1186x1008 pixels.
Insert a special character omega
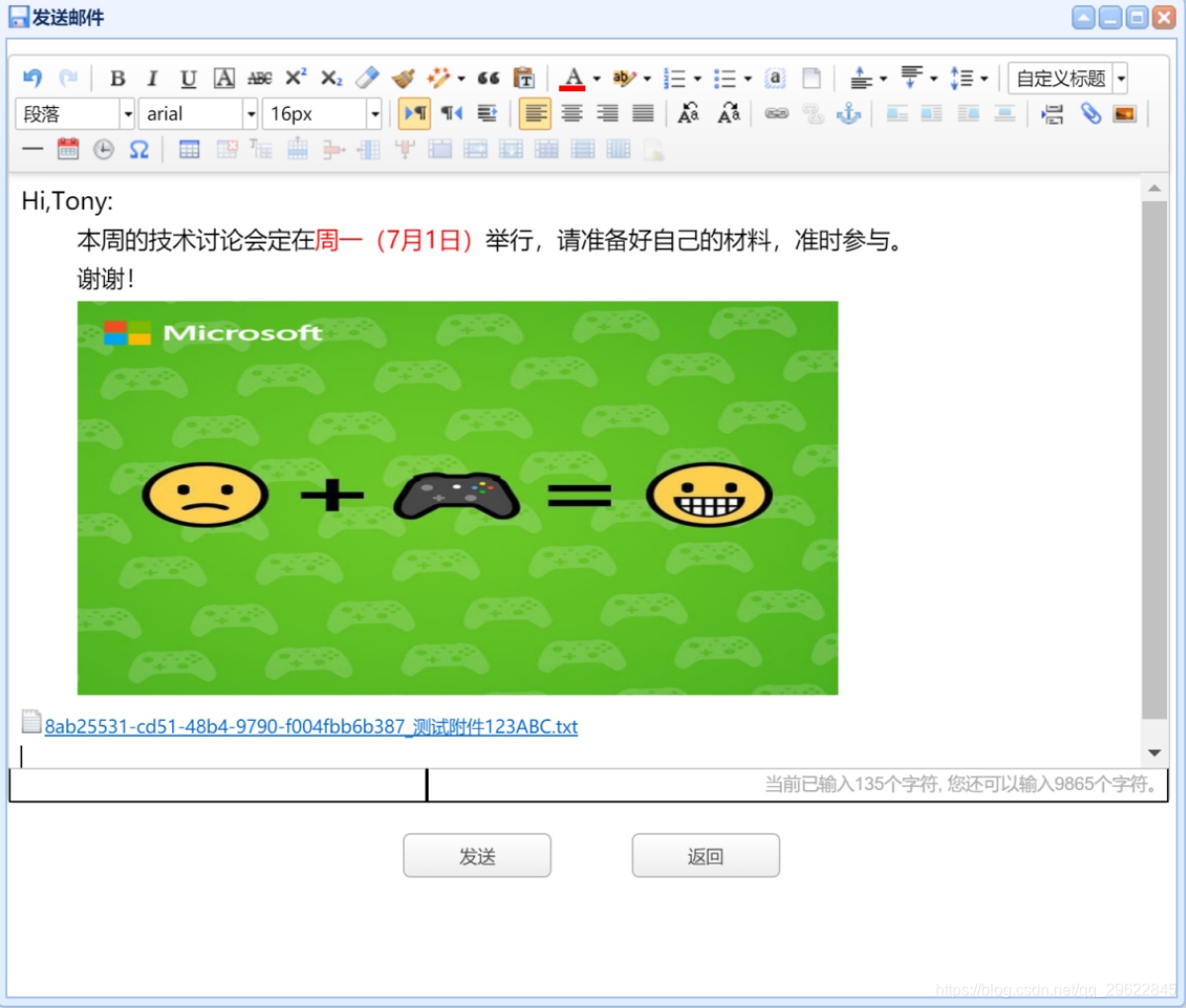point(140,150)
